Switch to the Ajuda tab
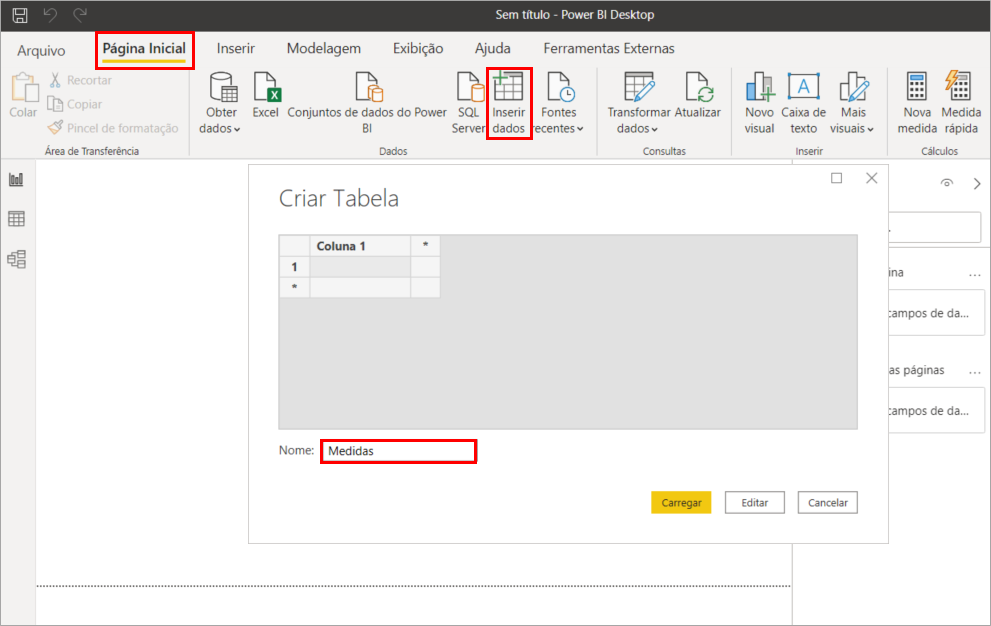 492,49
